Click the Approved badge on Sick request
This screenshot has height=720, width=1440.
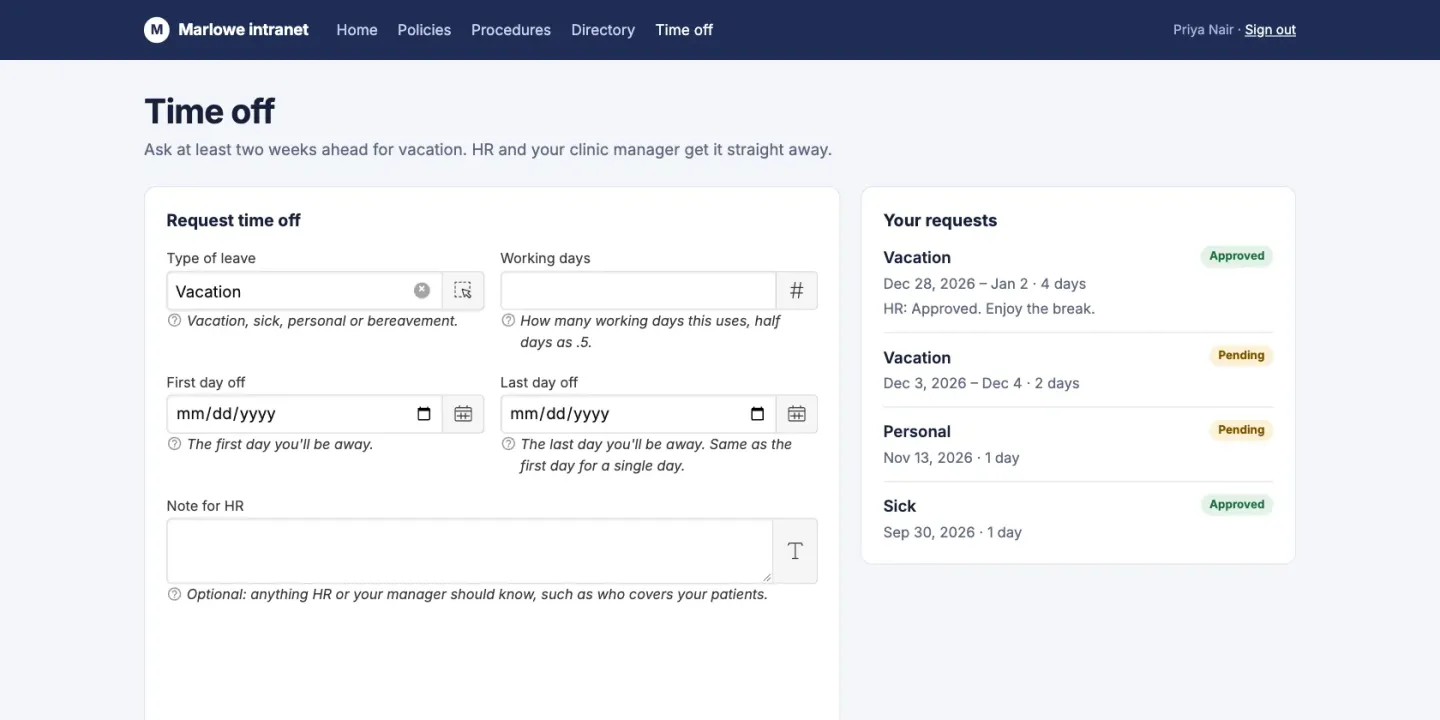[1237, 505]
